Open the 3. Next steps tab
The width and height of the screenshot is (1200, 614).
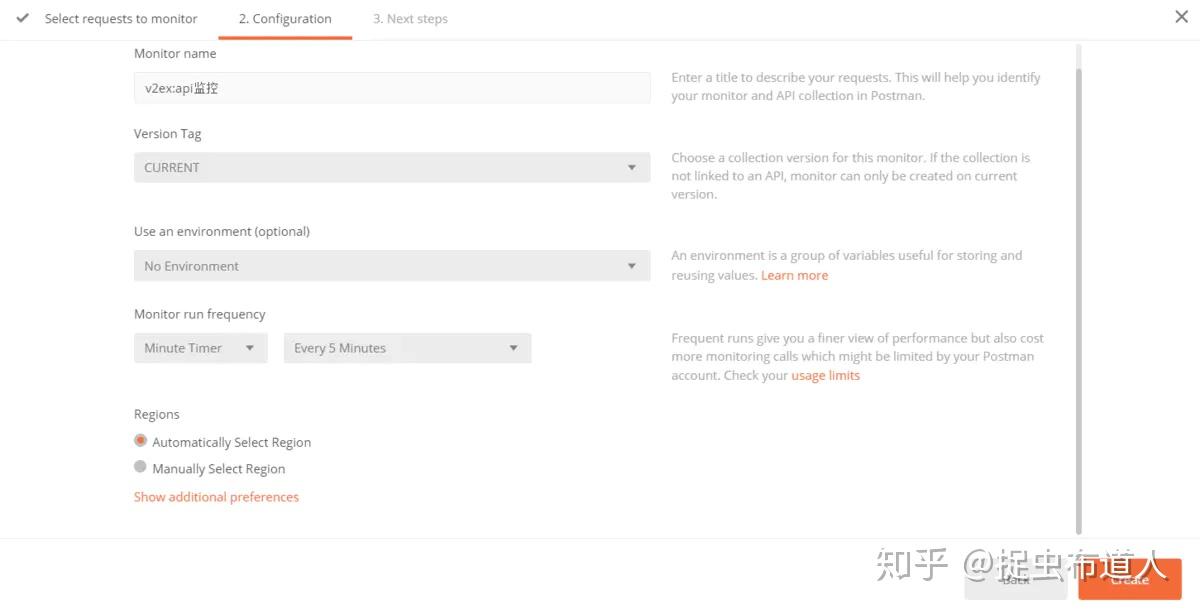pyautogui.click(x=410, y=19)
